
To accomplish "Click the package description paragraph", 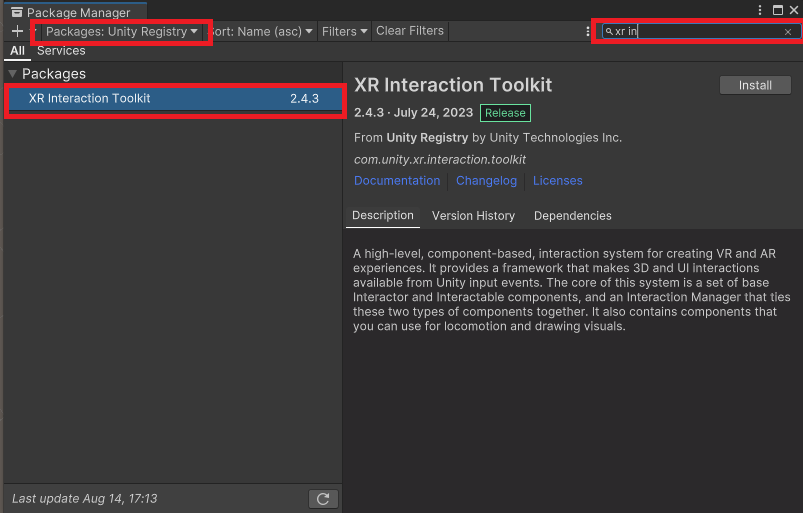I will pos(572,290).
